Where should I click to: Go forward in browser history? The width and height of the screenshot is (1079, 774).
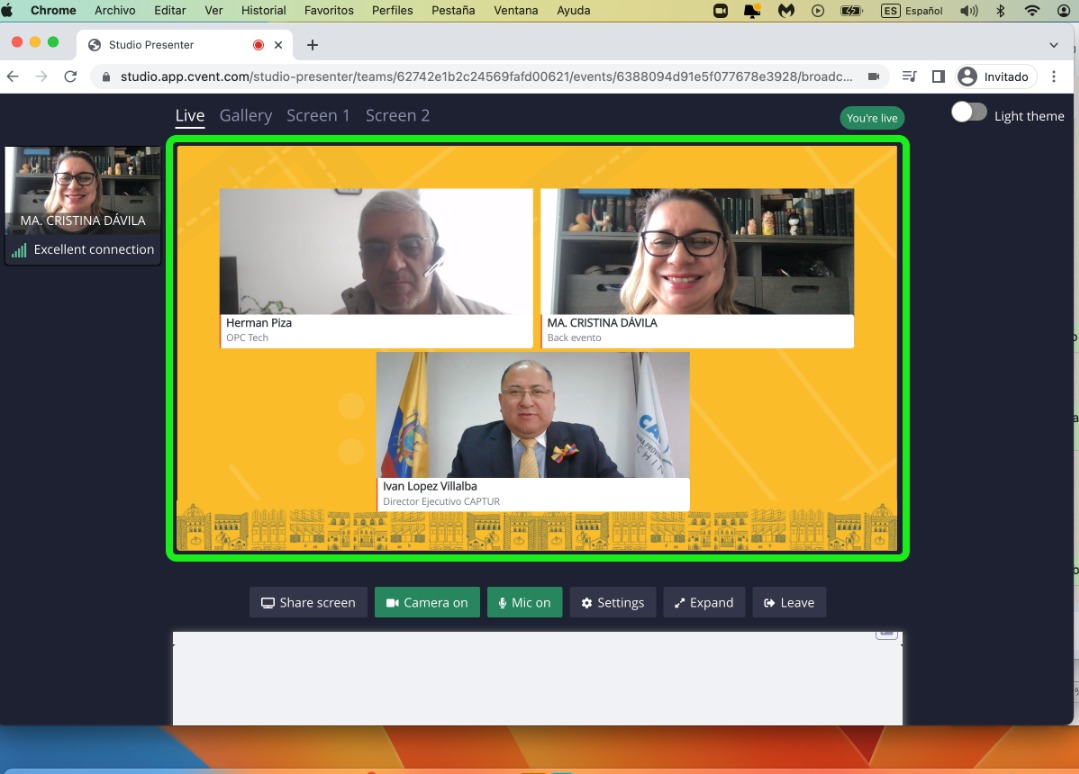[41, 76]
